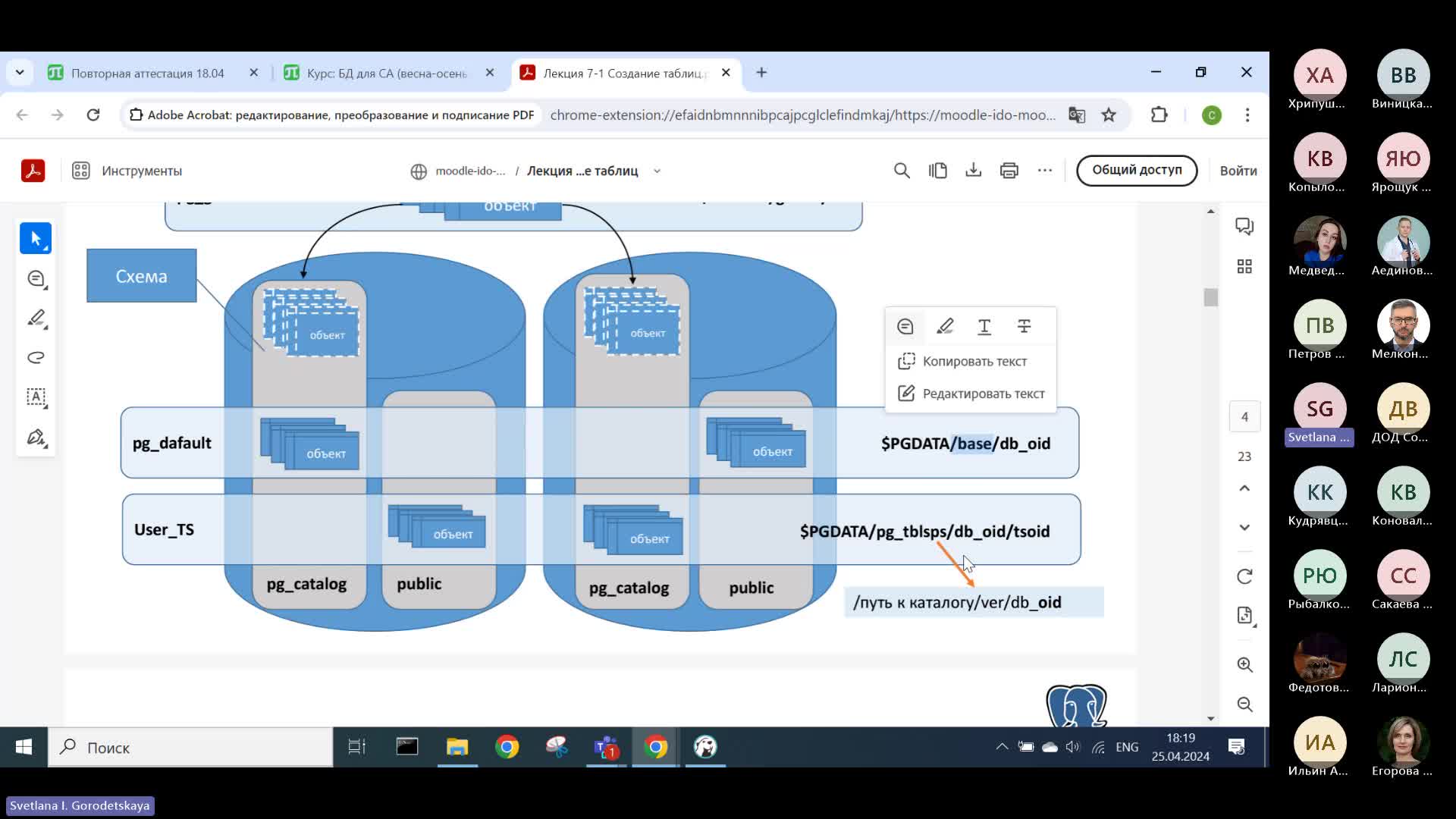
Task: Click the Windows search box Поиск
Action: (x=190, y=748)
